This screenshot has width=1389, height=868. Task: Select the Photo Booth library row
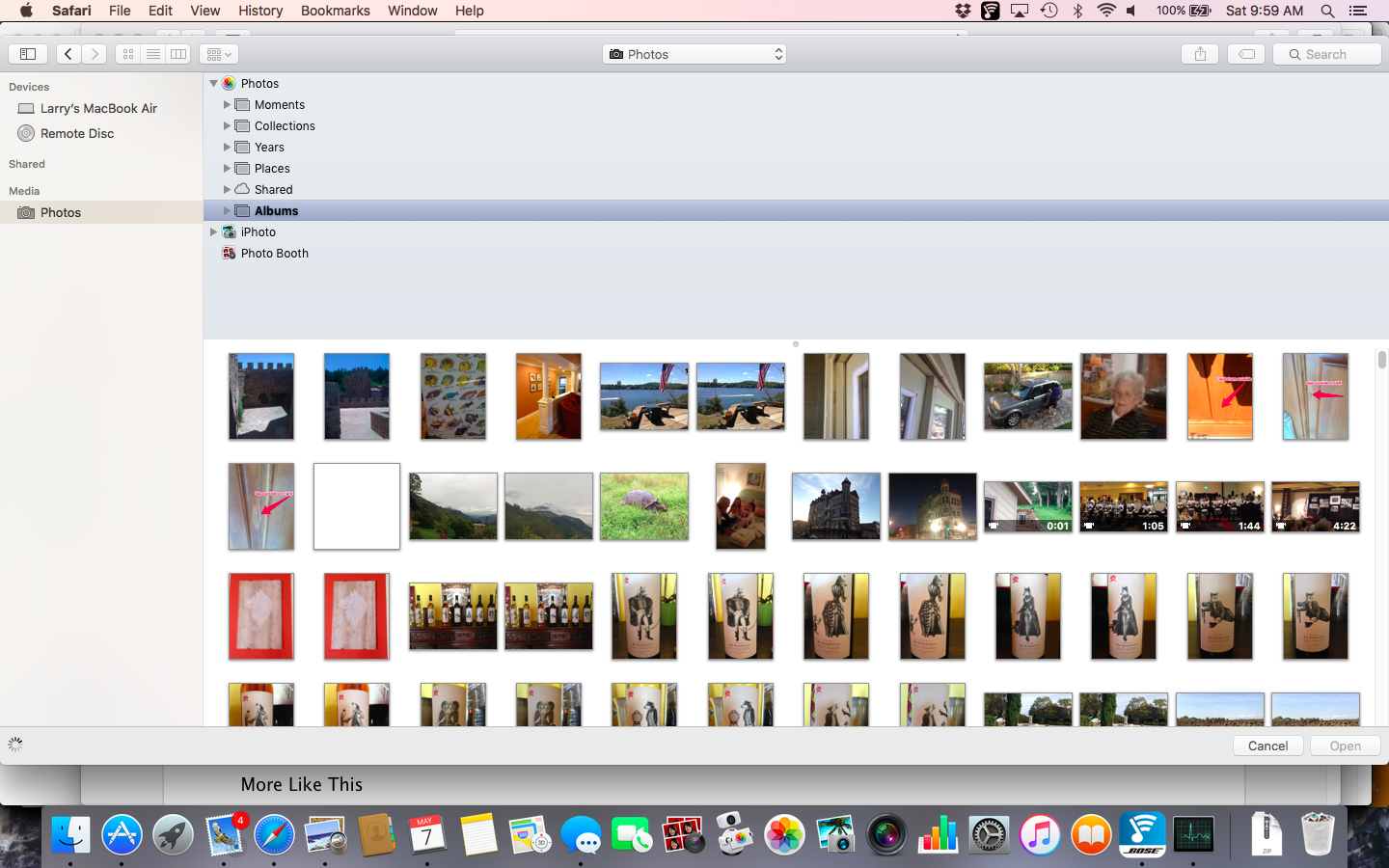pos(796,253)
